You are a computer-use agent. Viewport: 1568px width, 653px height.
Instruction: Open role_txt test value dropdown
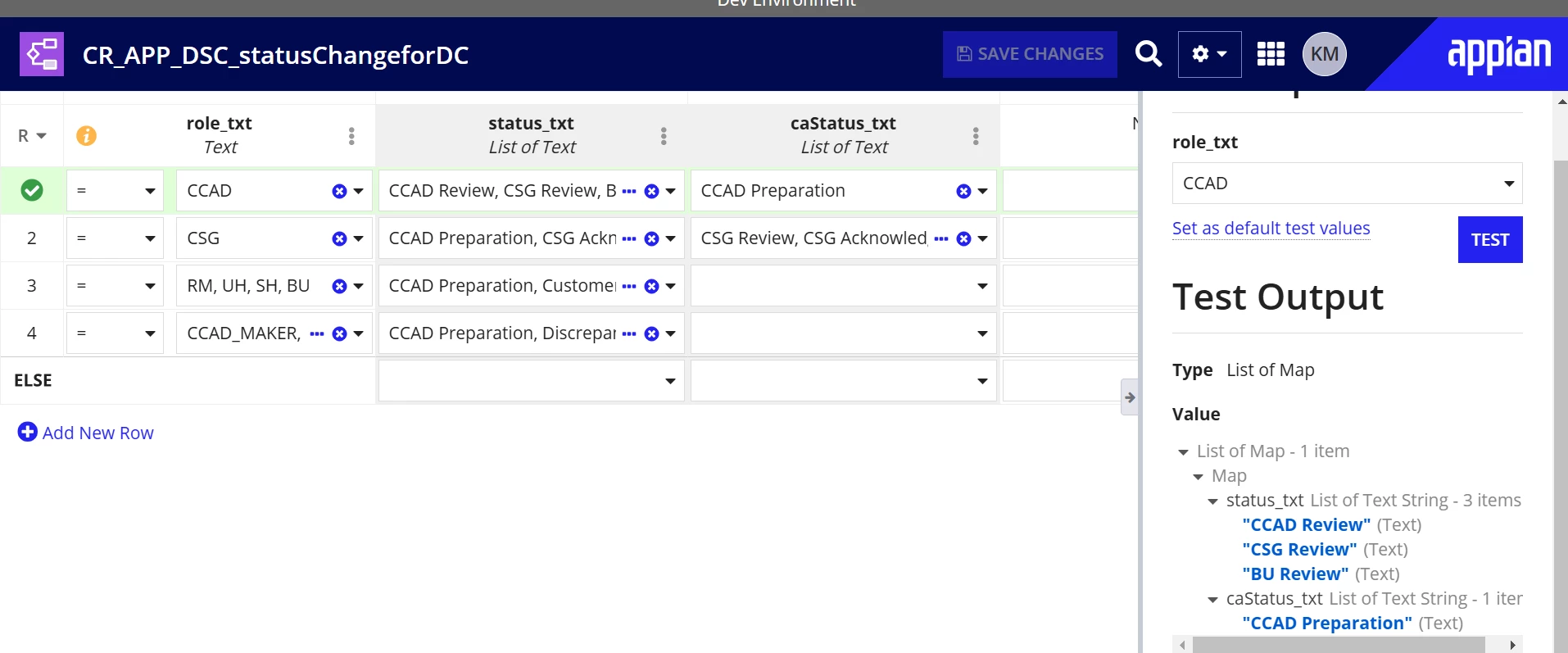point(1347,183)
